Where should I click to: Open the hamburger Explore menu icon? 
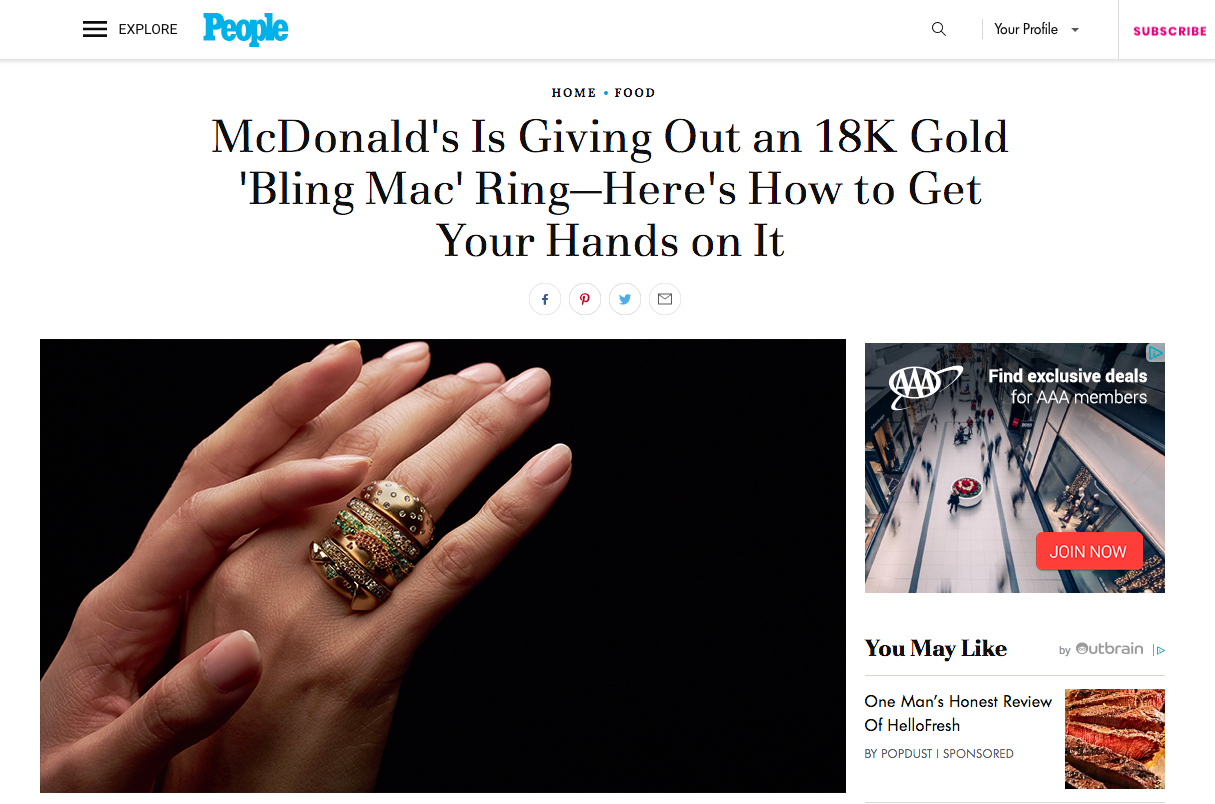pyautogui.click(x=95, y=29)
